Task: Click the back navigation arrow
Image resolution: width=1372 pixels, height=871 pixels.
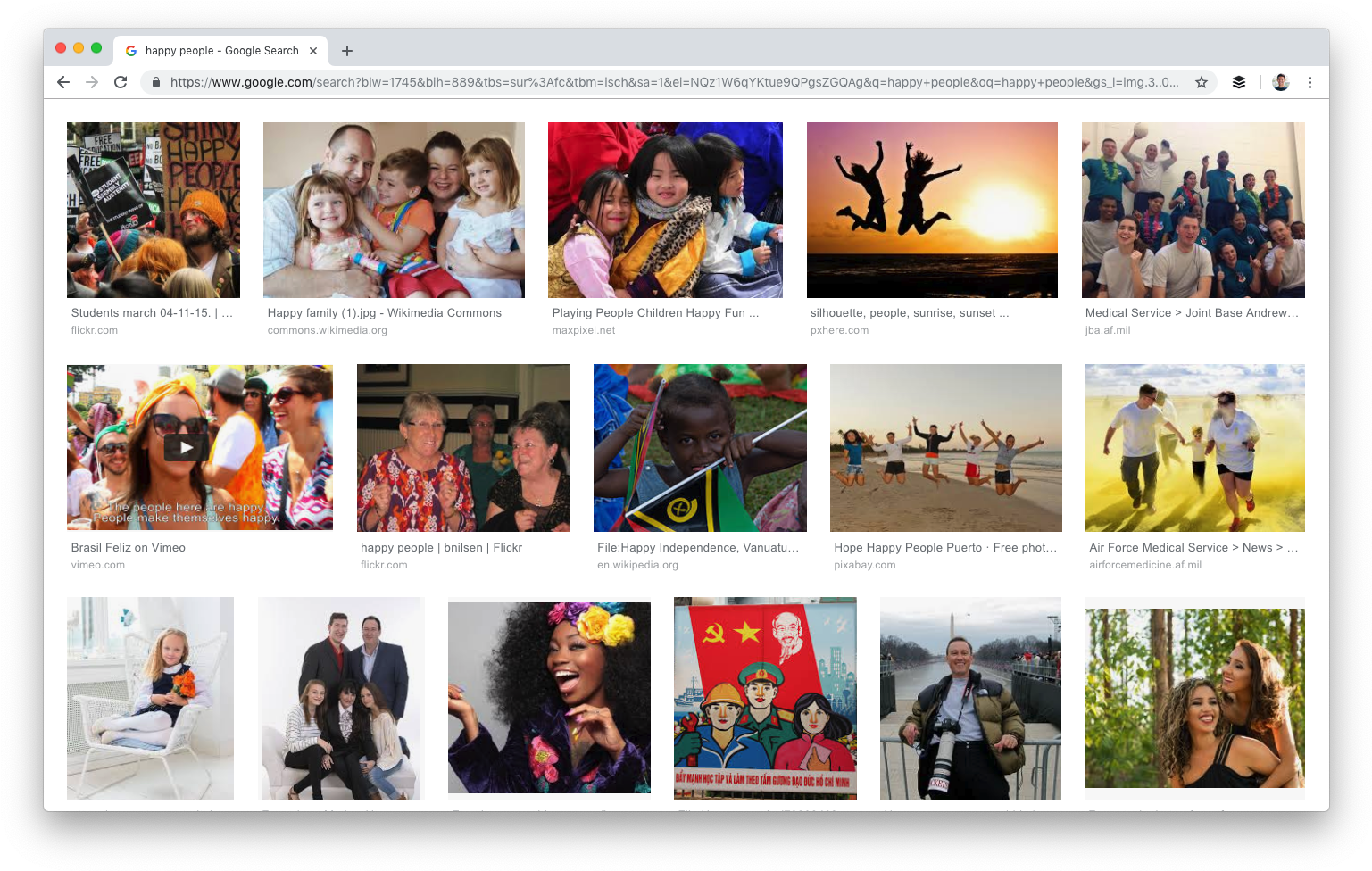Action: tap(62, 82)
